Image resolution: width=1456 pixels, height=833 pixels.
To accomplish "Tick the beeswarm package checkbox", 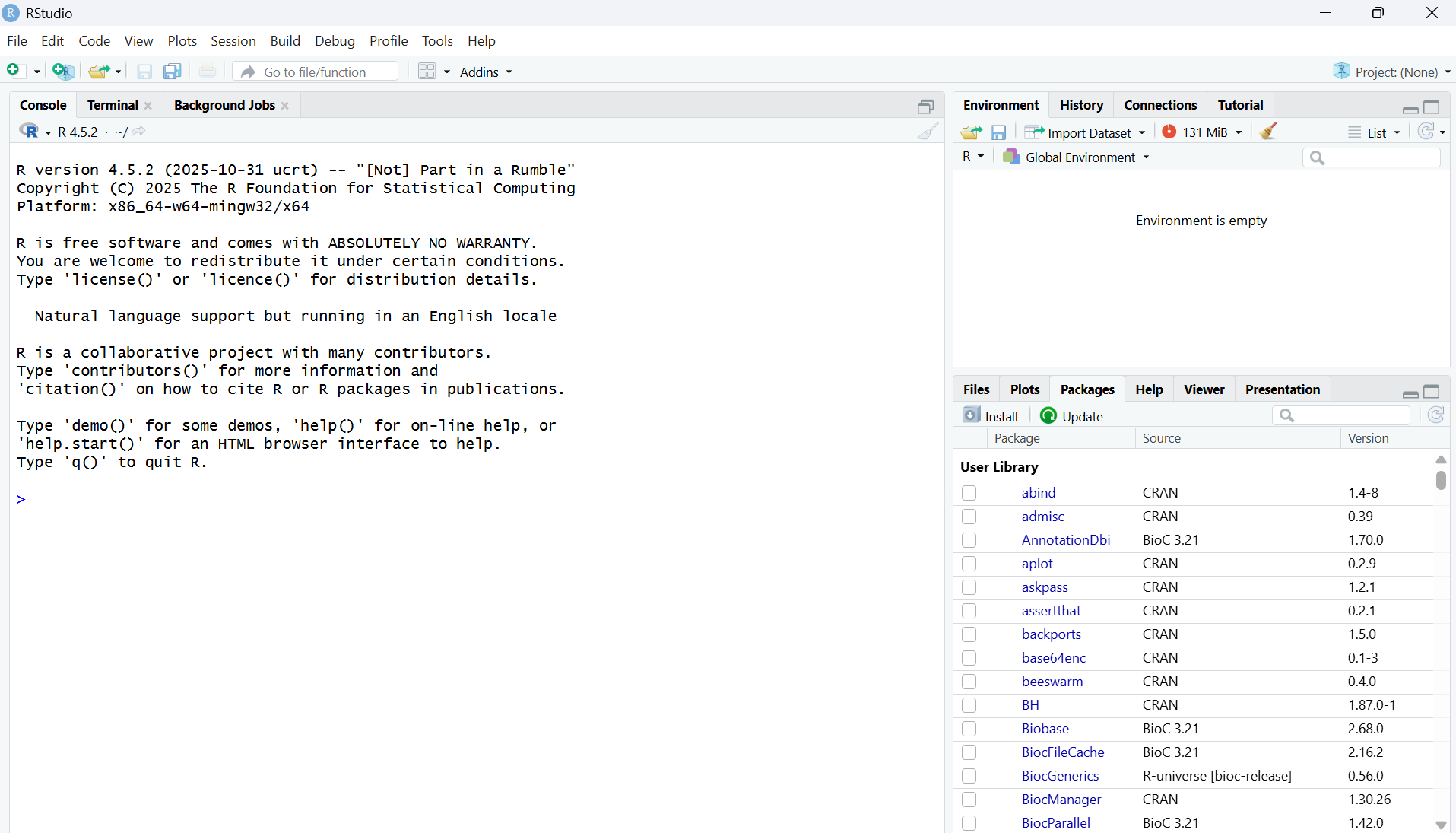I will [969, 682].
